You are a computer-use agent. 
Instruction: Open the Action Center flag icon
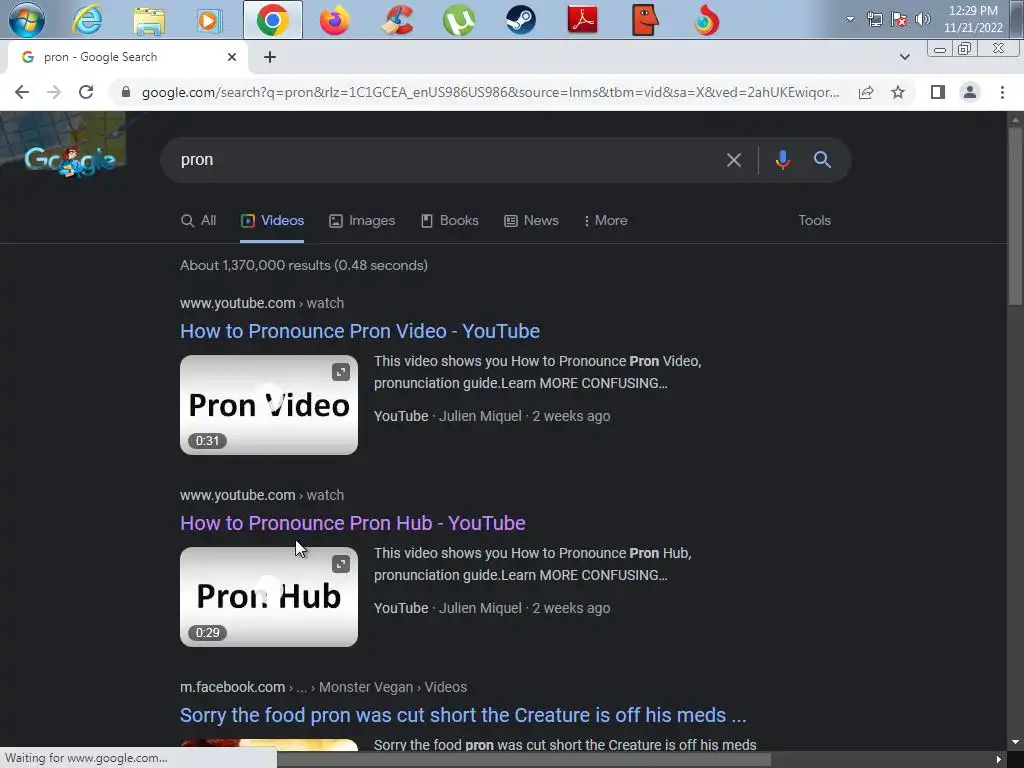point(899,19)
